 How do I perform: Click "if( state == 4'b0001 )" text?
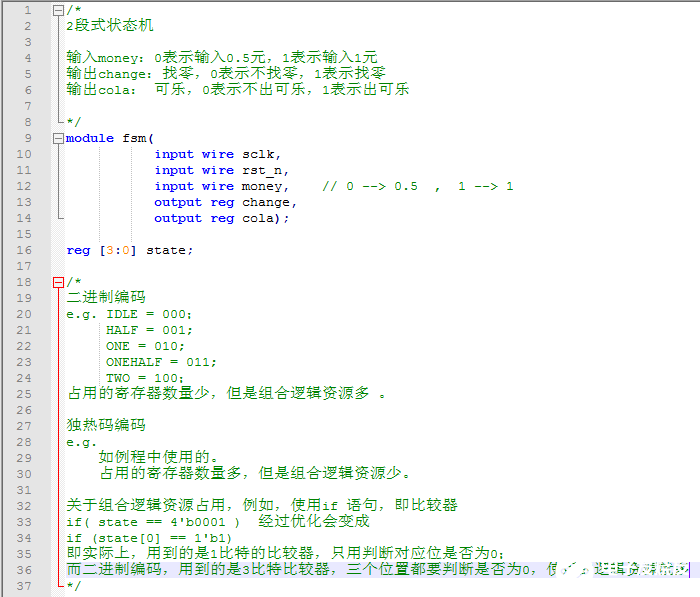(x=153, y=522)
